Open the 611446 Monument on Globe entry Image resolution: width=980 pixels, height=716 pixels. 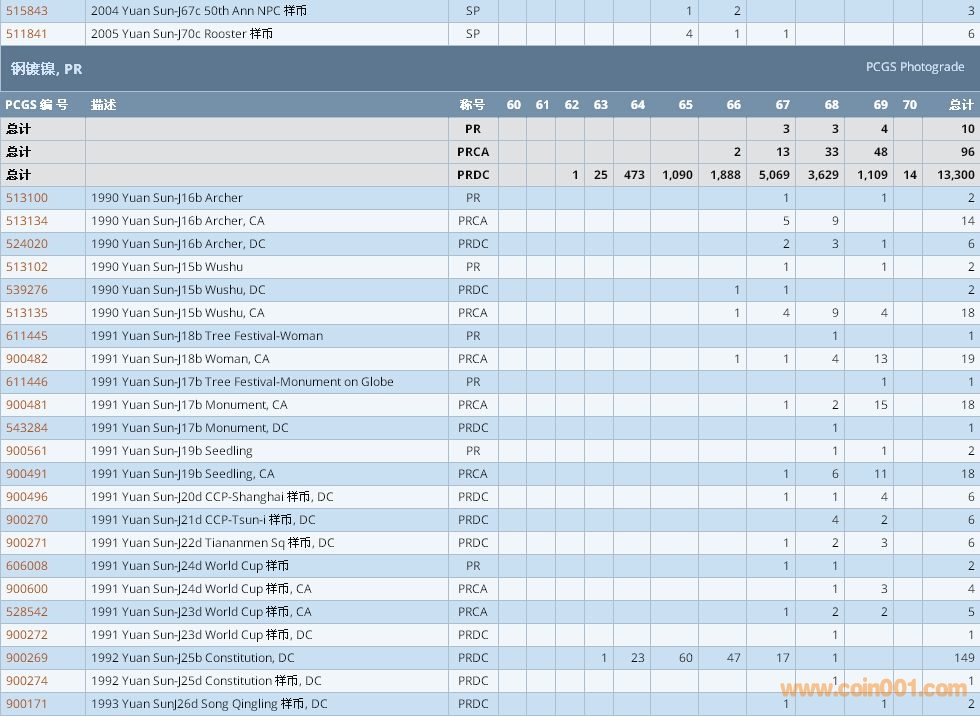pos(27,382)
